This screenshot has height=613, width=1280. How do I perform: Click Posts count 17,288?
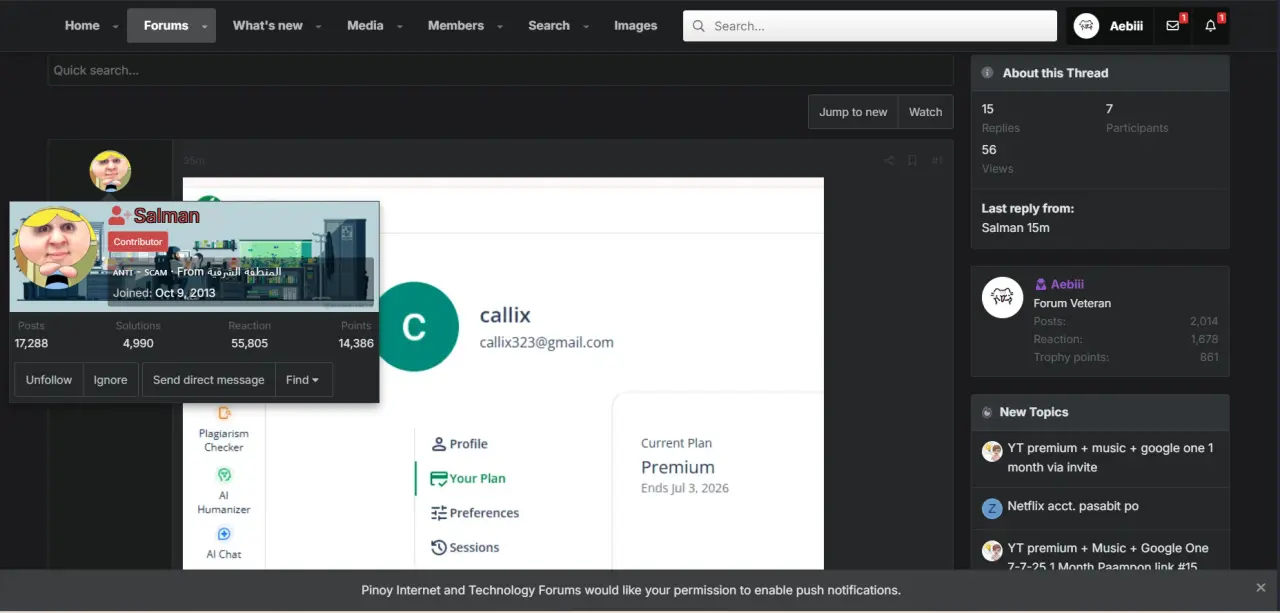click(x=31, y=343)
